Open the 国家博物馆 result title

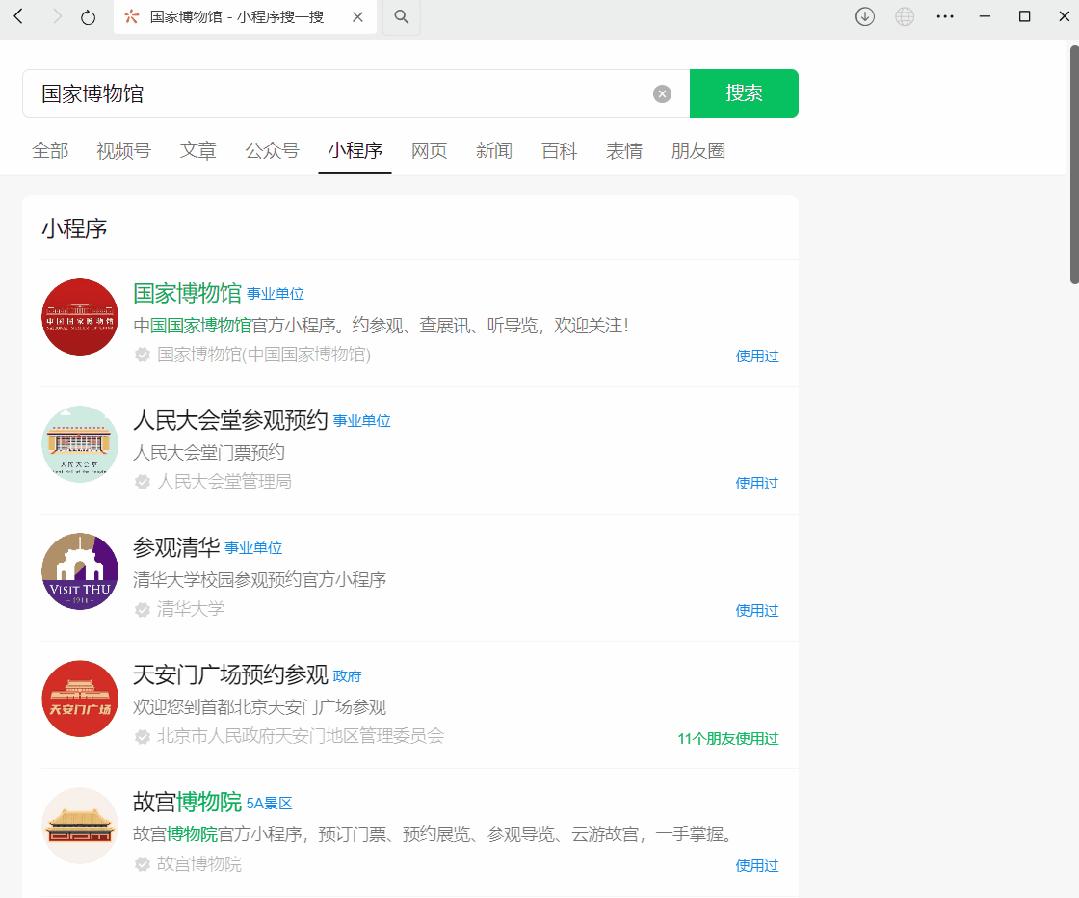pos(187,293)
